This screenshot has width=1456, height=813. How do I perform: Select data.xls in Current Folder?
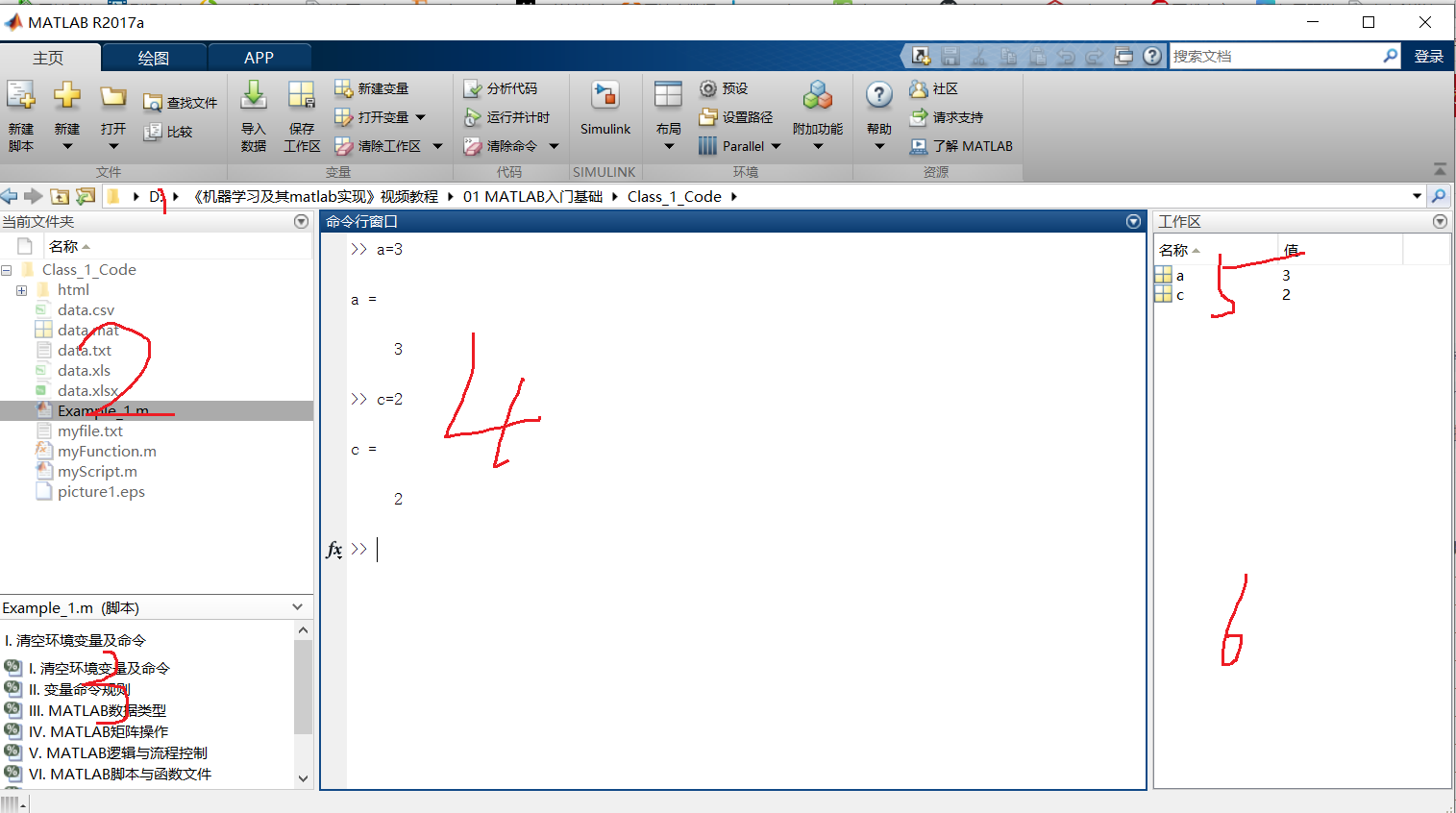(84, 370)
